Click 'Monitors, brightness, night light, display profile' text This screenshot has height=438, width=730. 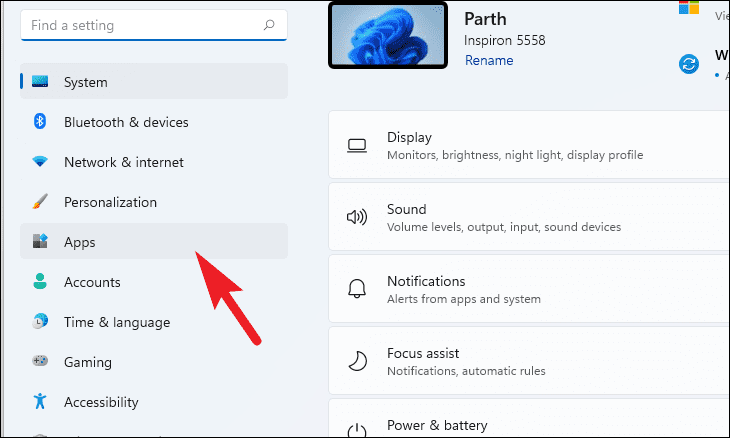tap(515, 155)
